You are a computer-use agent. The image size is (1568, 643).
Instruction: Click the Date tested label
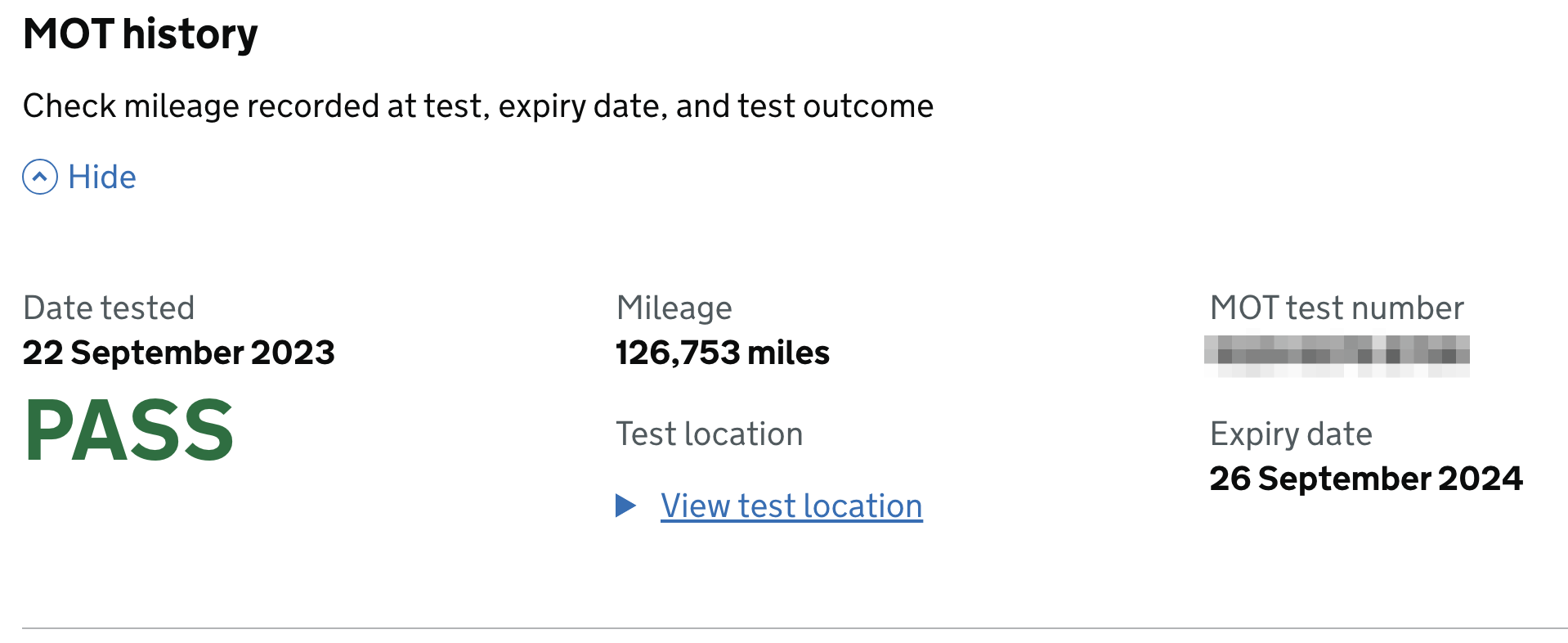[109, 308]
